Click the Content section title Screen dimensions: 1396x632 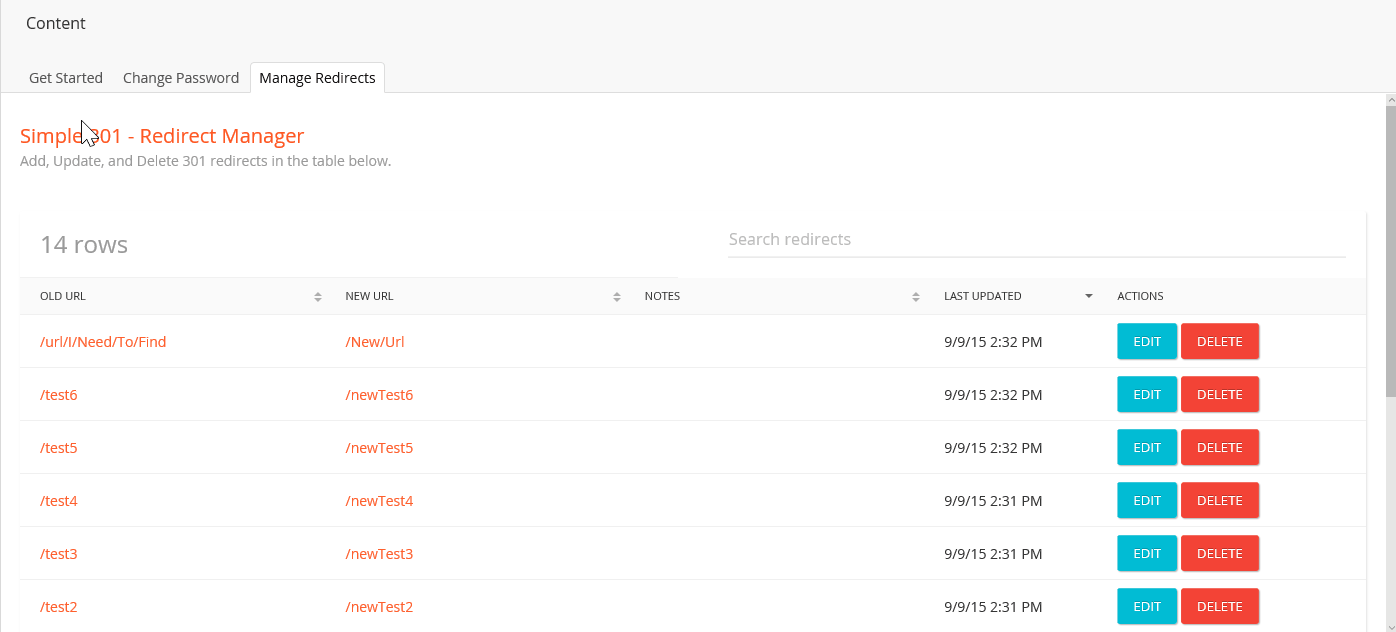point(56,23)
